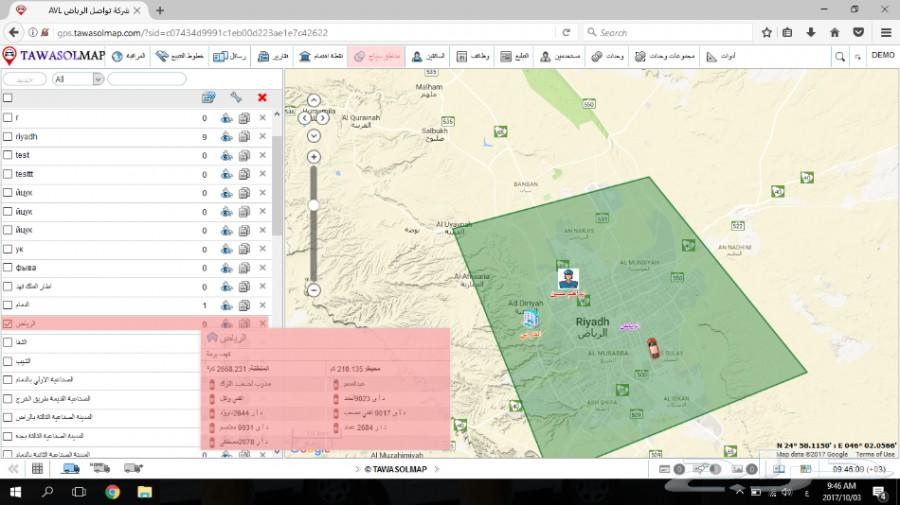Click the units icon in the test row
The image size is (900, 505).
pyautogui.click(x=226, y=156)
